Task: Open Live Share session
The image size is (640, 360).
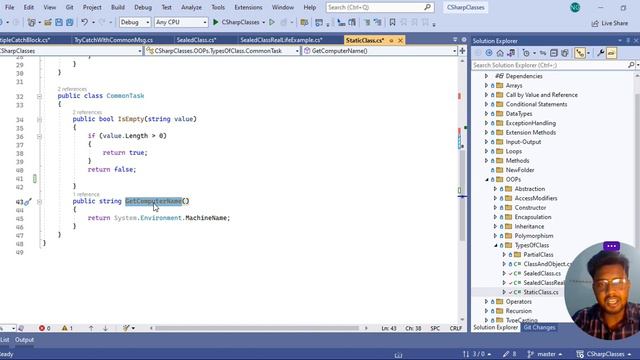Action: (610, 23)
